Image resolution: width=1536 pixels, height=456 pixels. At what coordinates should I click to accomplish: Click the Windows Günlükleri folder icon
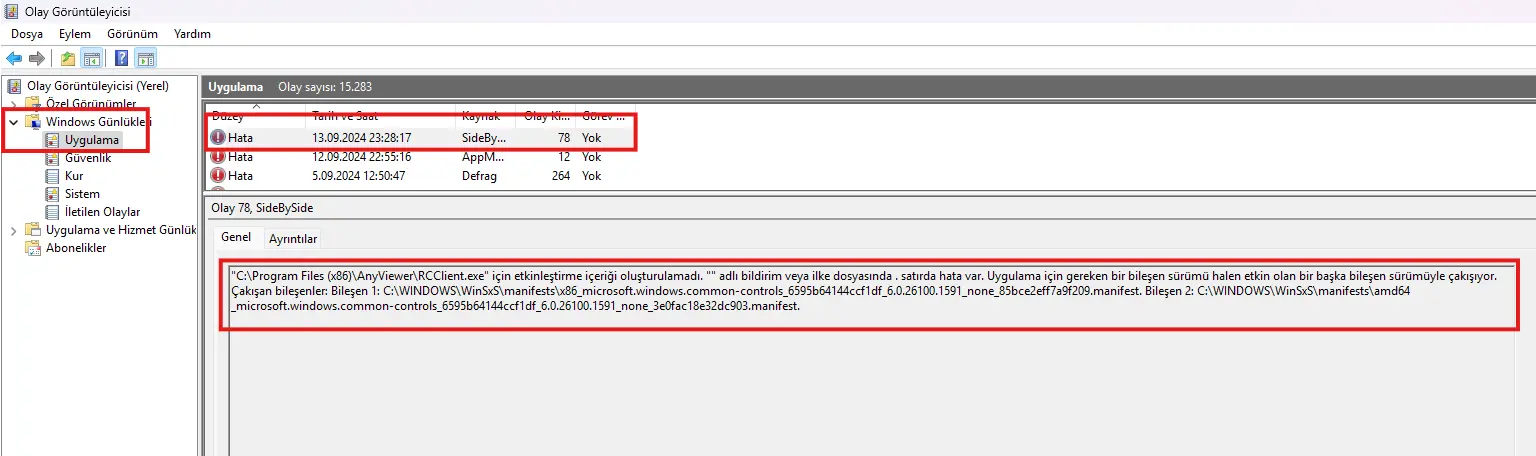(33, 122)
